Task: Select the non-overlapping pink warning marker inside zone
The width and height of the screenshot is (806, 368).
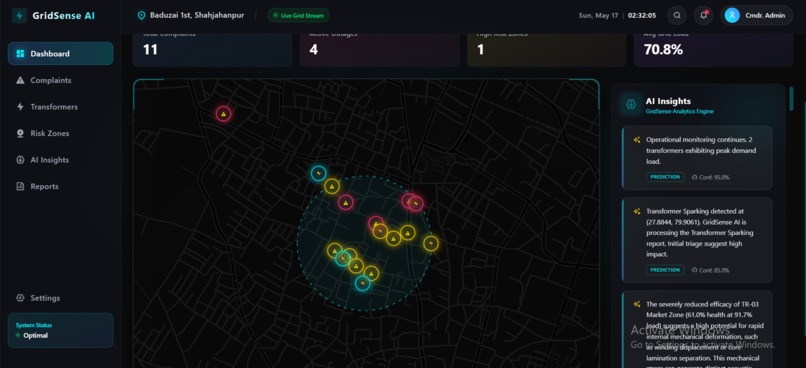Action: (345, 203)
